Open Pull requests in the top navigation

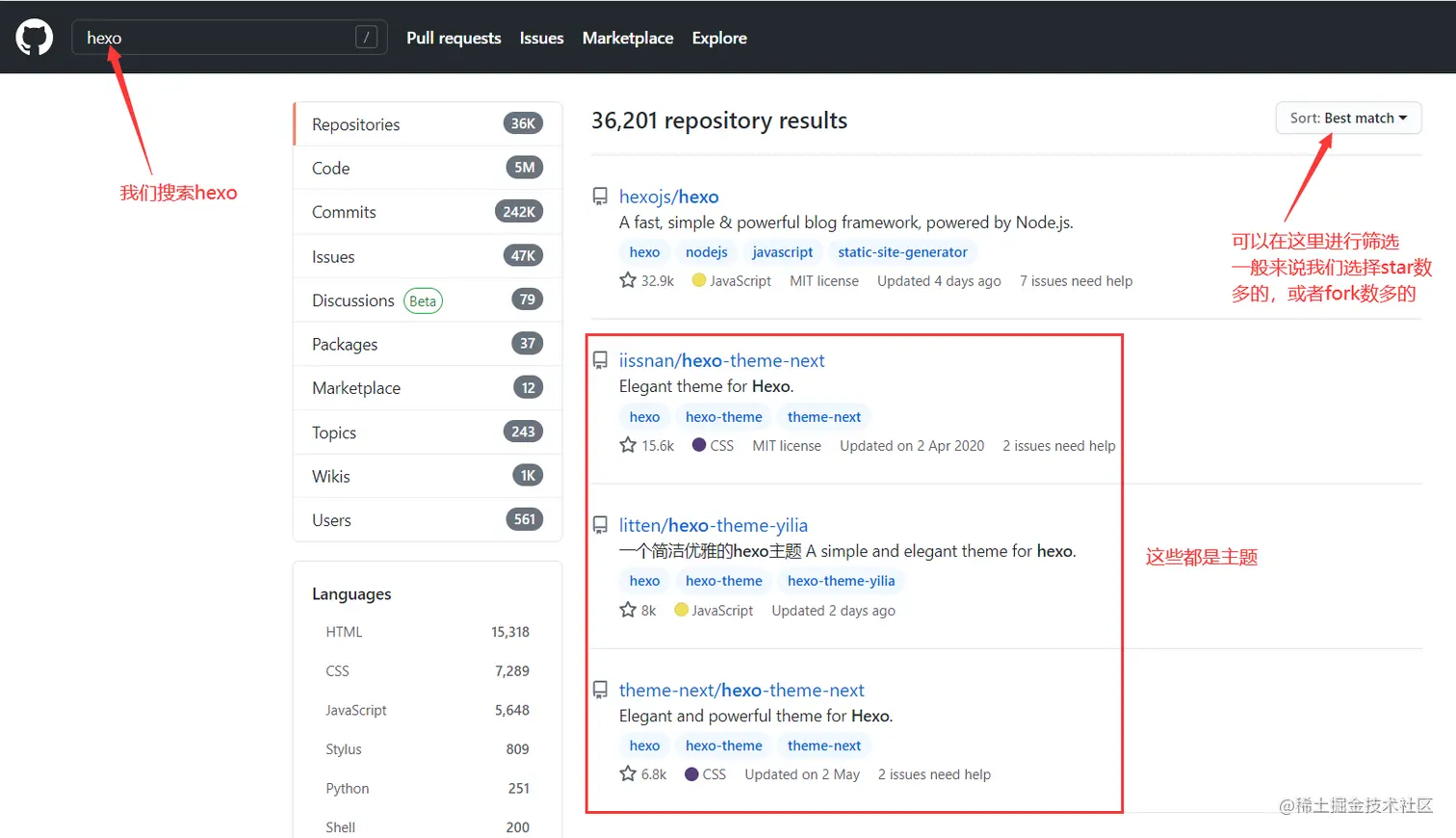coord(454,38)
